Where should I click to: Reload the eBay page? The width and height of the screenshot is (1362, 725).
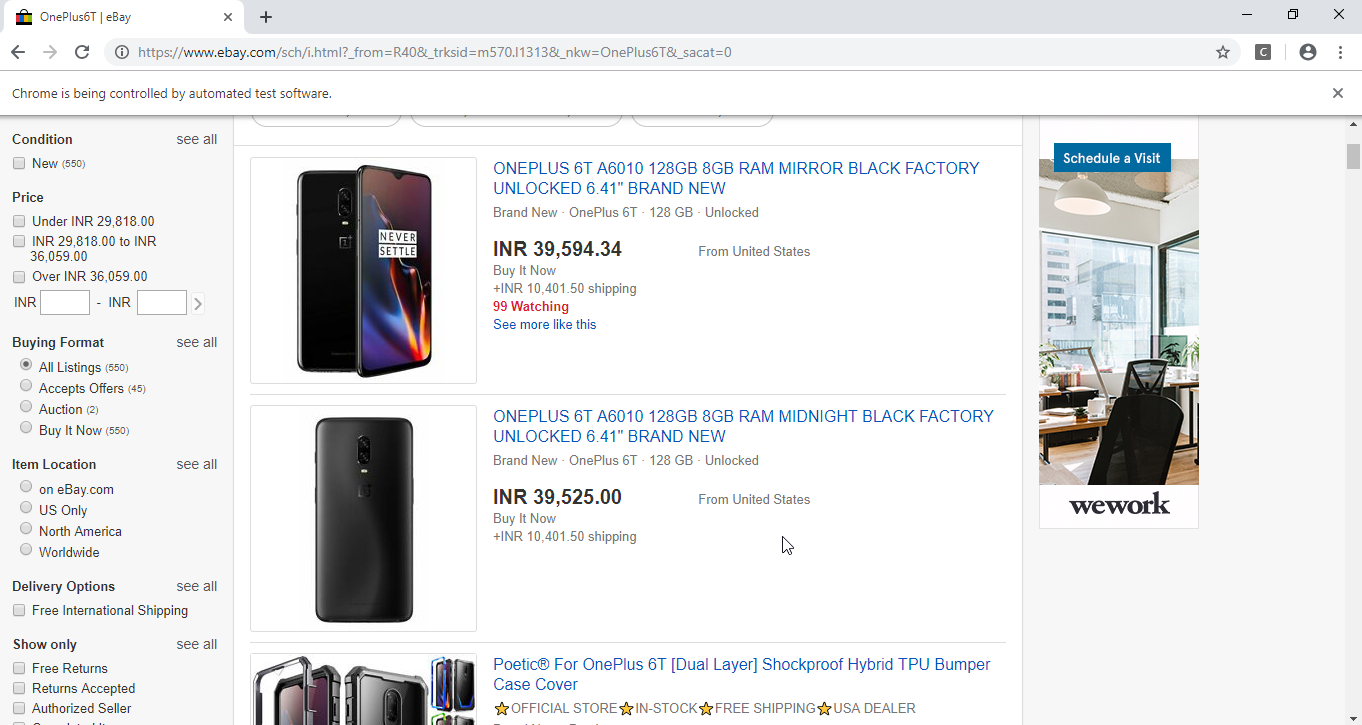coord(82,52)
